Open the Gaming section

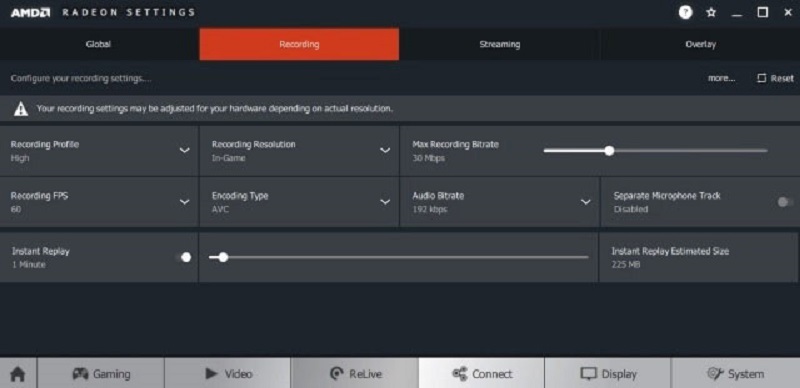(101, 374)
